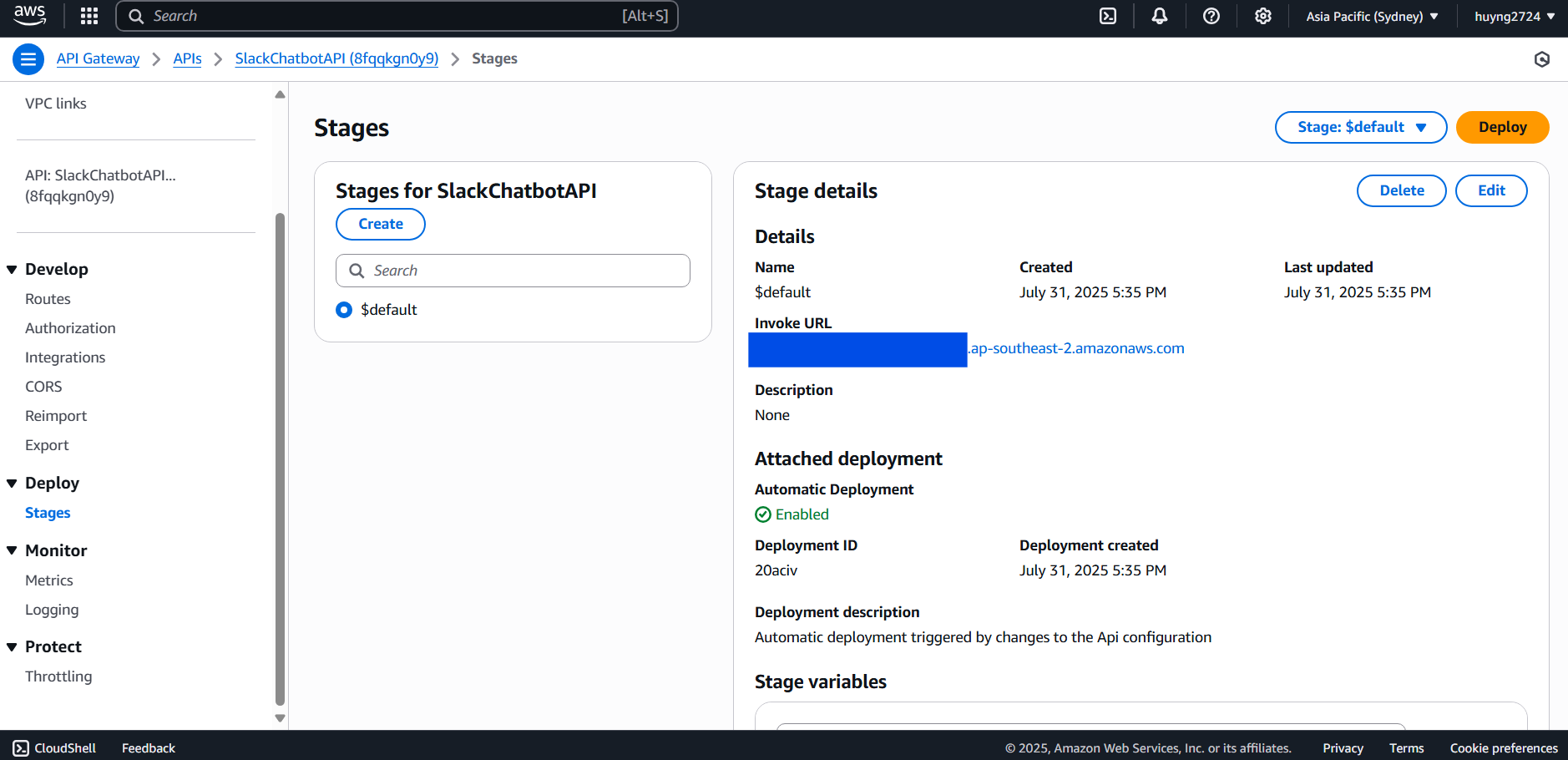
Task: Click the Edit stage button
Action: [x=1491, y=190]
